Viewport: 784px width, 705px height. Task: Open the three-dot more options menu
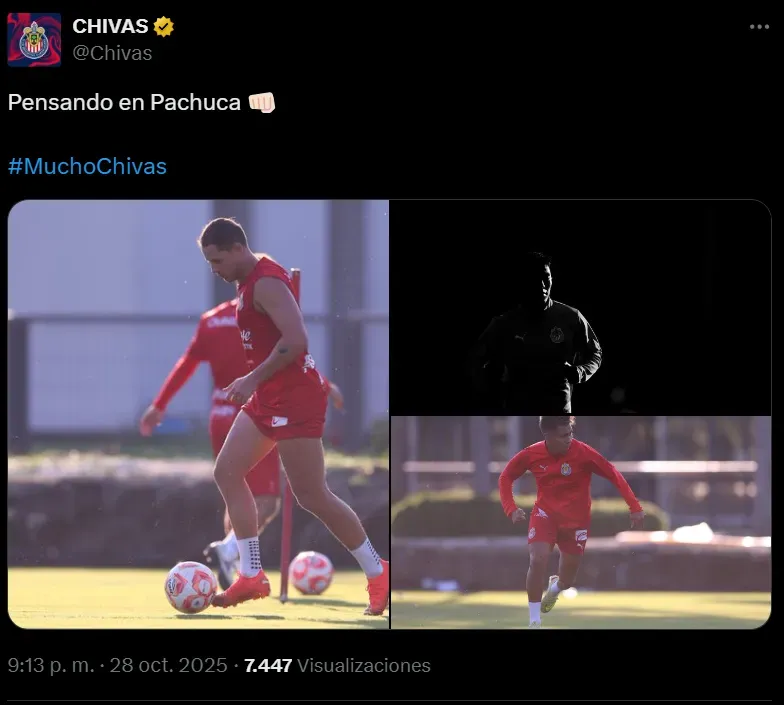coord(759,27)
